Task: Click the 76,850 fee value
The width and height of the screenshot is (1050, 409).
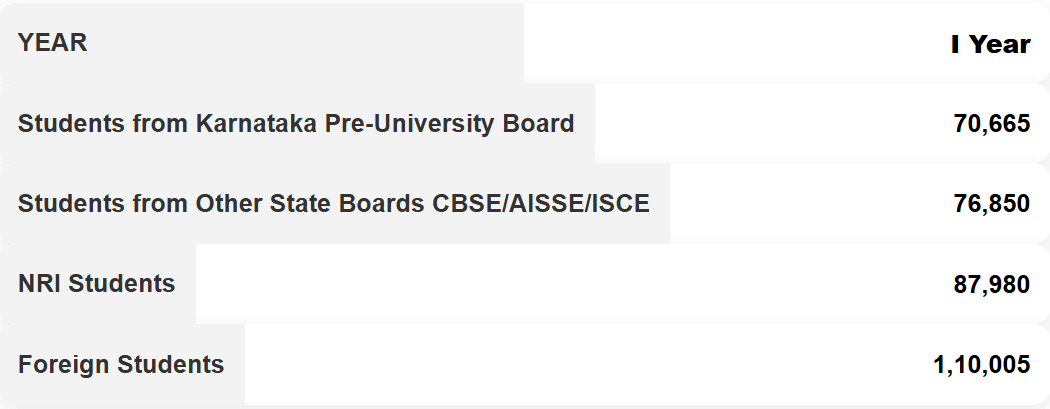Action: click(x=991, y=204)
